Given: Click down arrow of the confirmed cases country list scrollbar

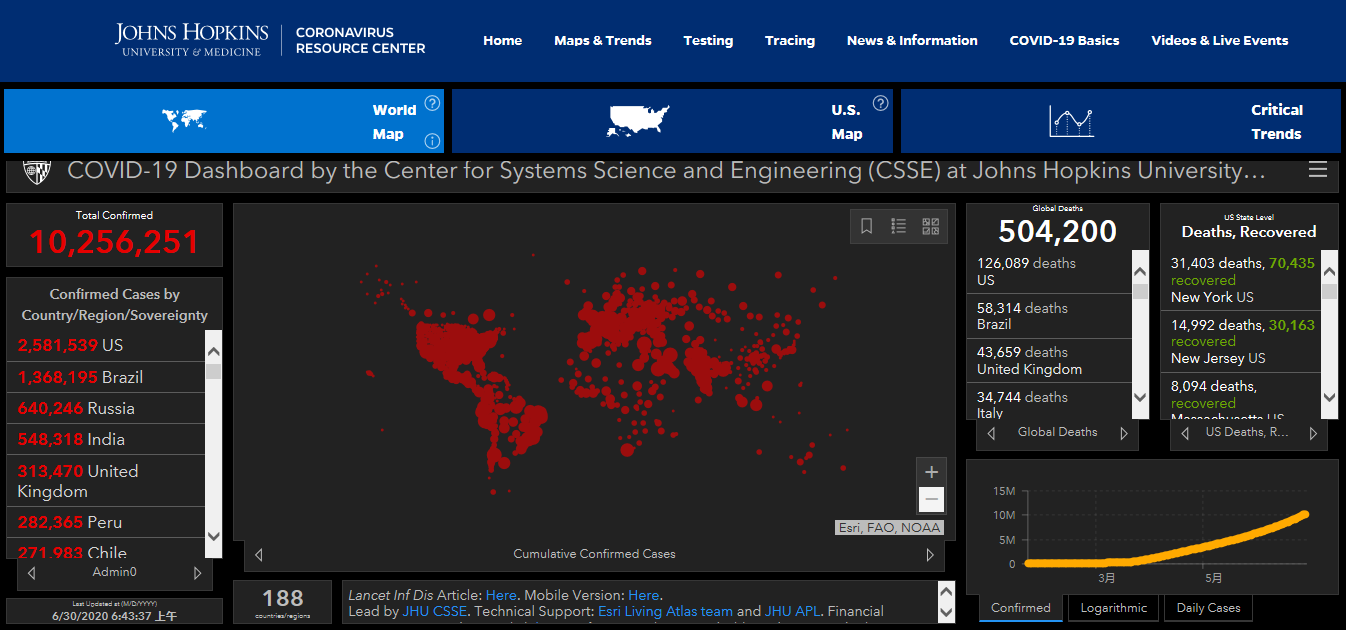Looking at the screenshot, I should point(213,536).
